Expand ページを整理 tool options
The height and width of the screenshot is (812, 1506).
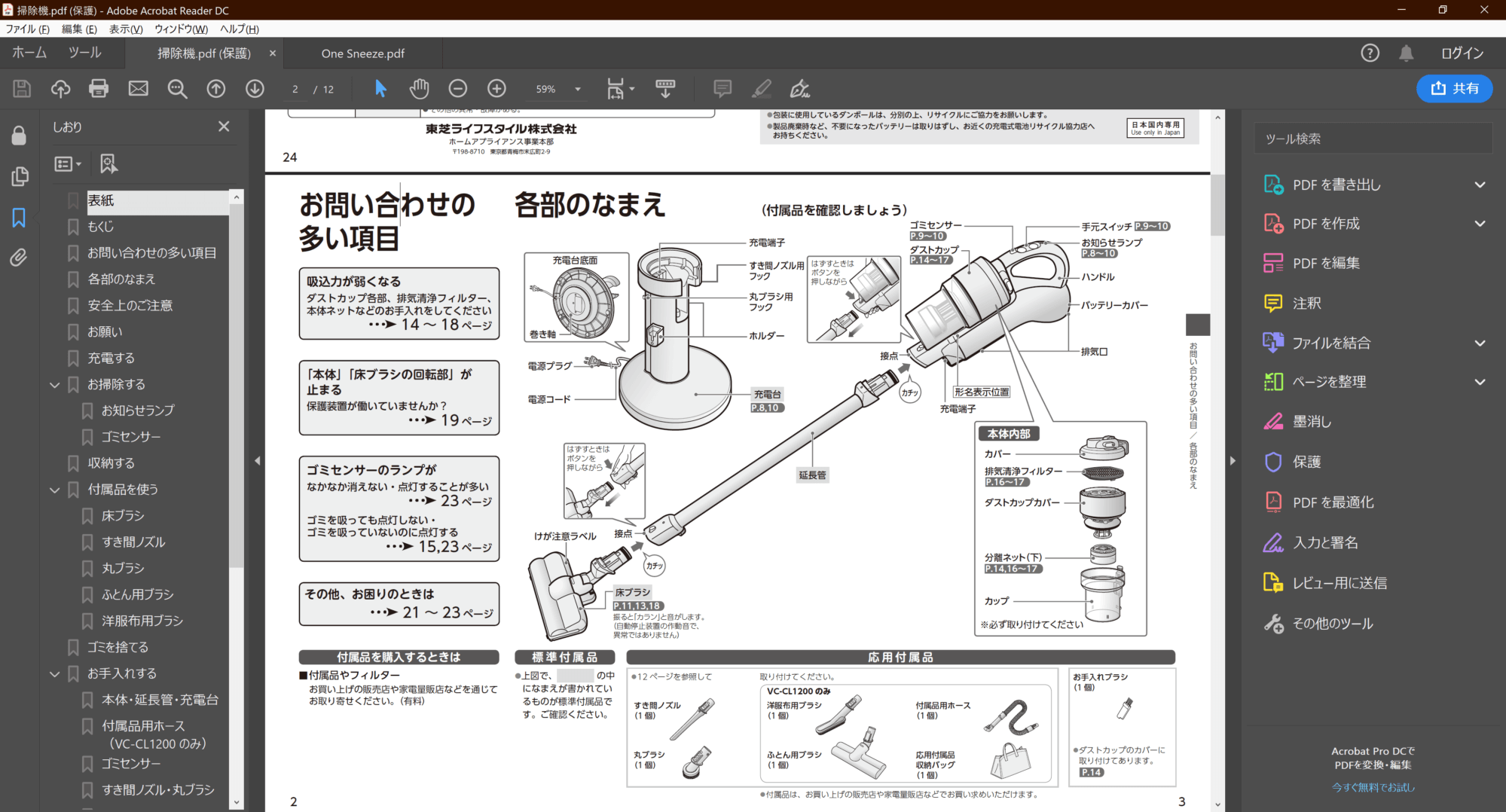tap(1480, 382)
